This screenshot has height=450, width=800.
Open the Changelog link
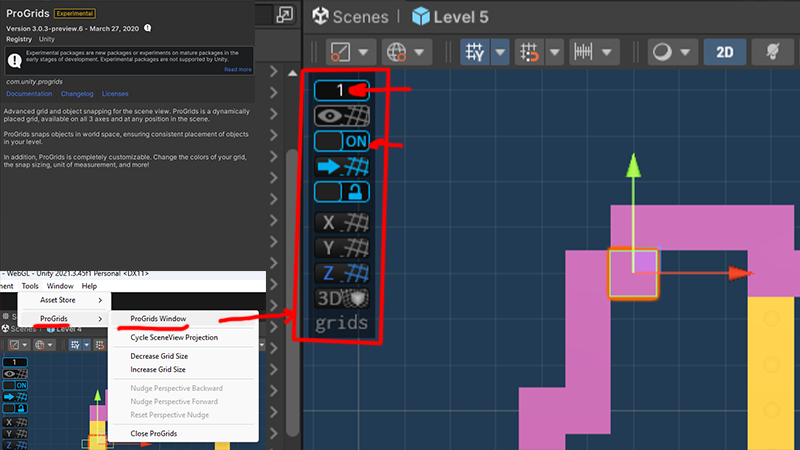pos(77,94)
